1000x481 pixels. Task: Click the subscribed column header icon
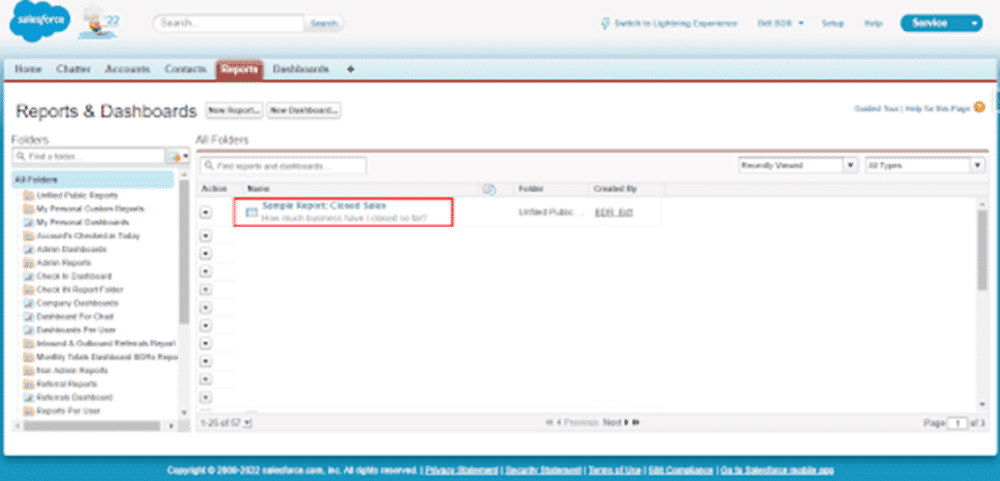[490, 189]
